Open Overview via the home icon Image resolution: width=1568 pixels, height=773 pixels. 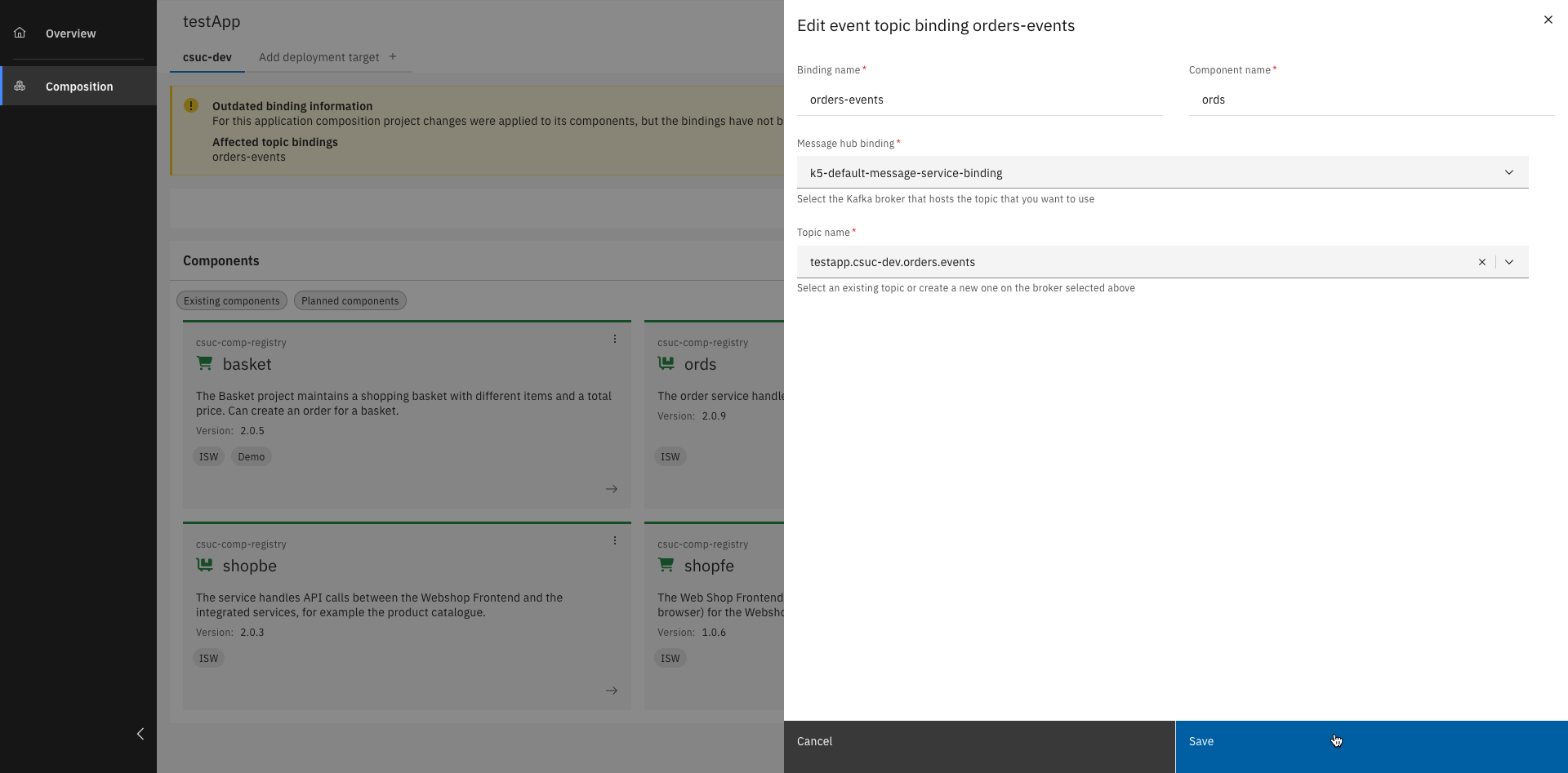20,32
